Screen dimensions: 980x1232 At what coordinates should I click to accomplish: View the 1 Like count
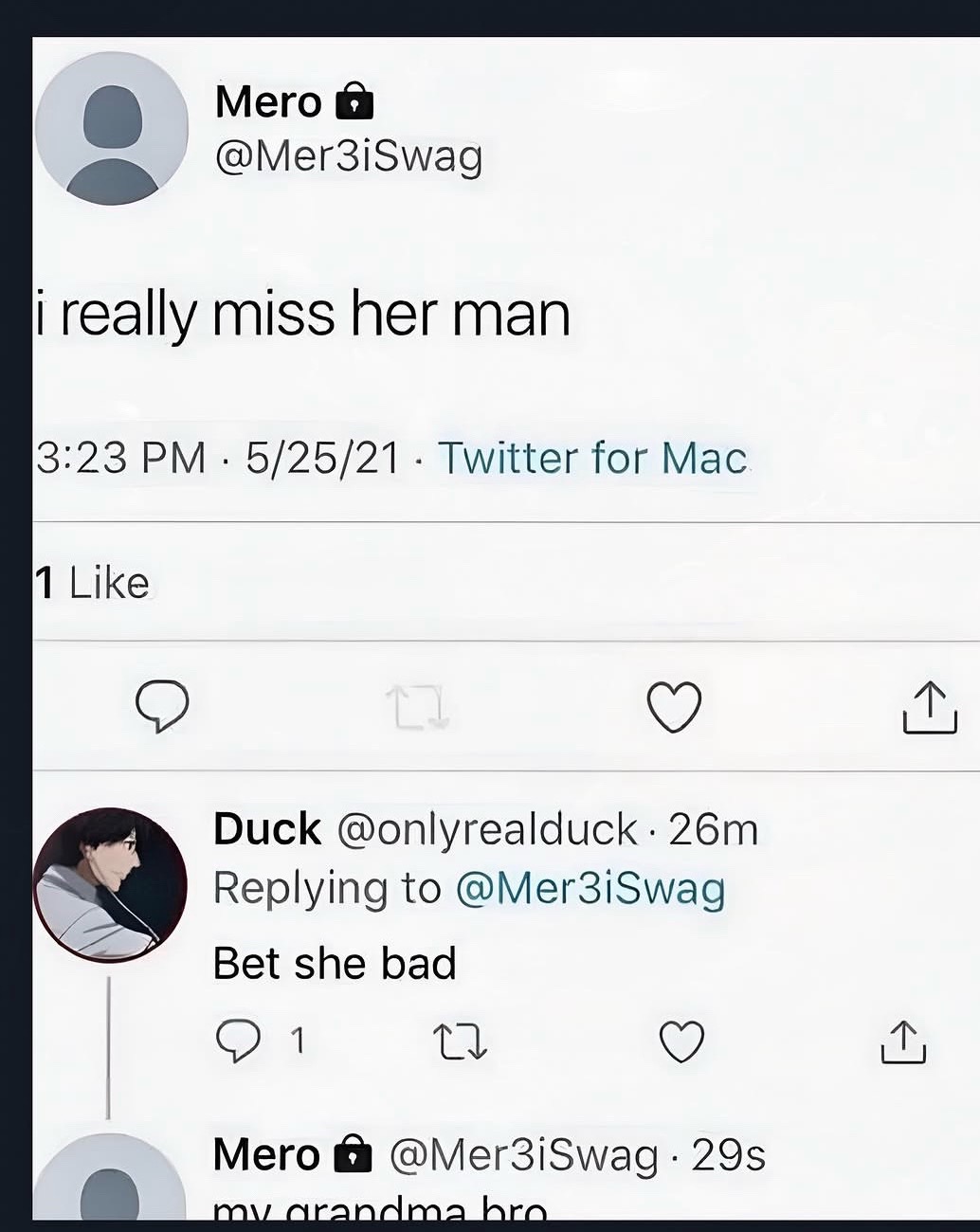coord(92,583)
